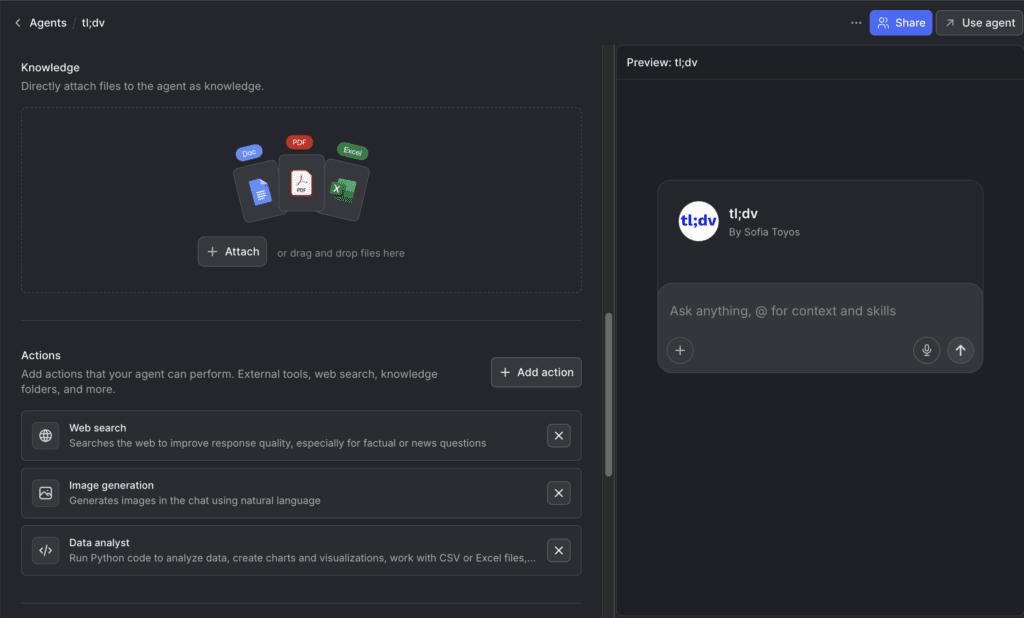Click the vertical scrollbar of the editor panel
Screen dimensions: 1024x618
(x=609, y=395)
